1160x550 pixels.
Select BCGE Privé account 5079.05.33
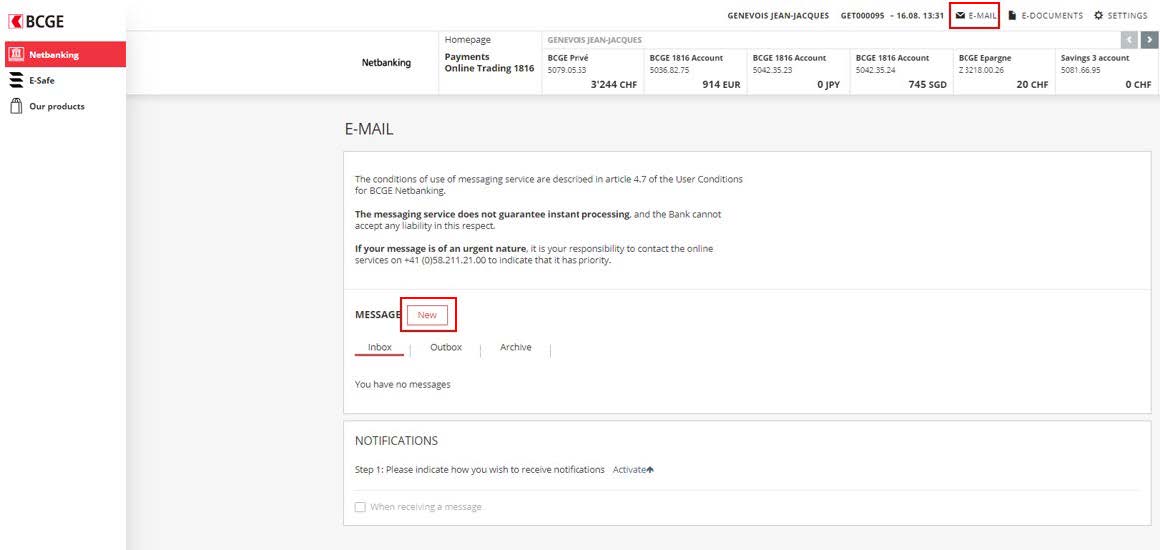click(x=593, y=71)
